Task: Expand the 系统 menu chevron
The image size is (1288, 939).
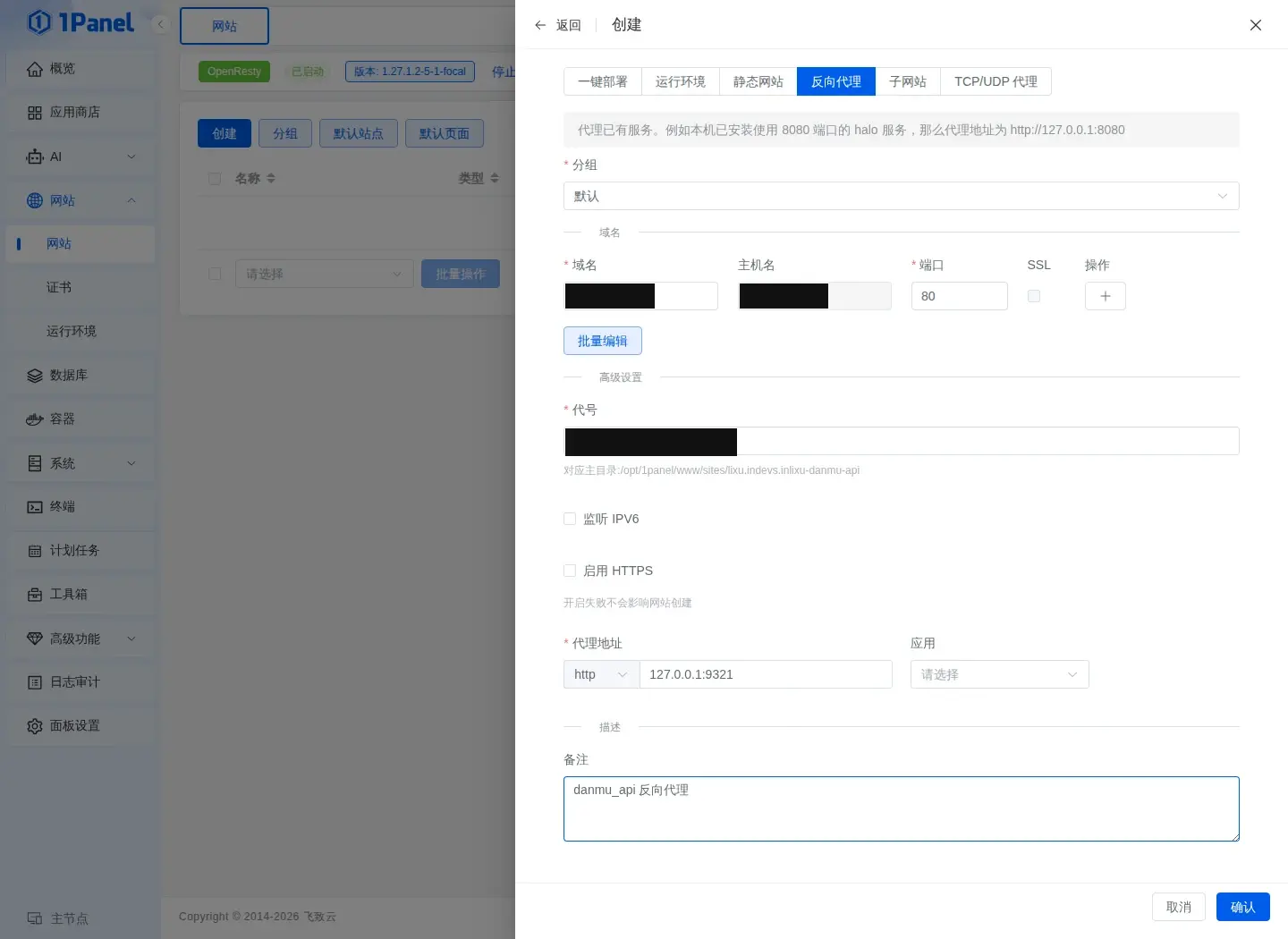Action: (131, 463)
